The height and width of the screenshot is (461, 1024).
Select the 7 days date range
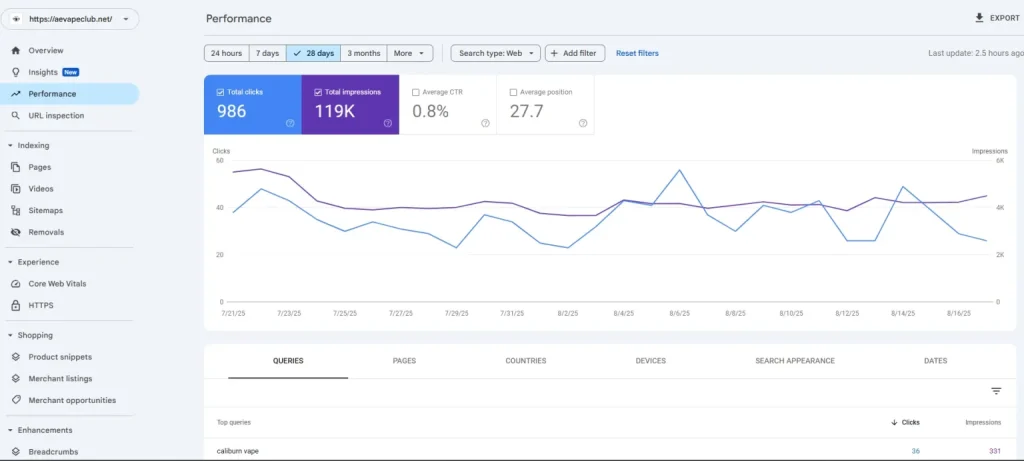pyautogui.click(x=268, y=54)
